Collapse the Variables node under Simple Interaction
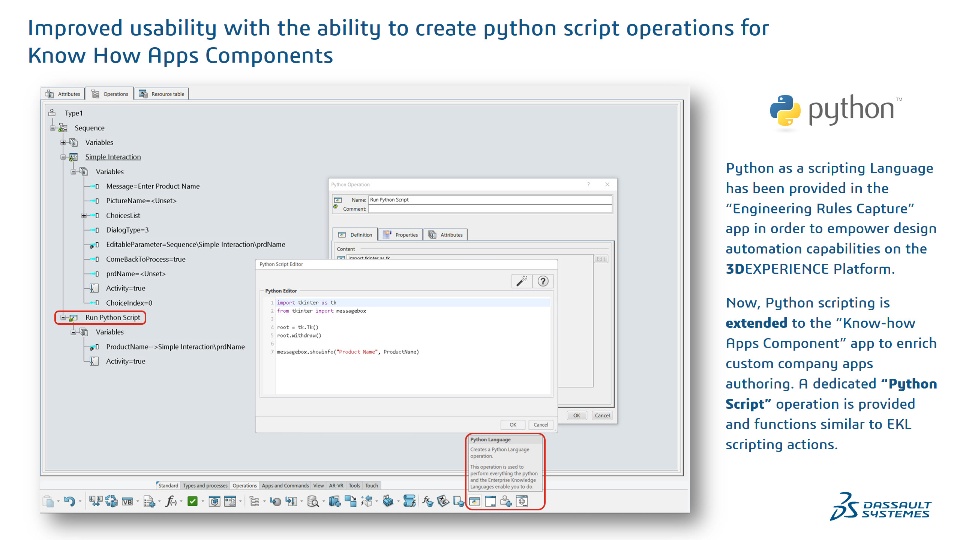This screenshot has width=960, height=540. [x=73, y=171]
